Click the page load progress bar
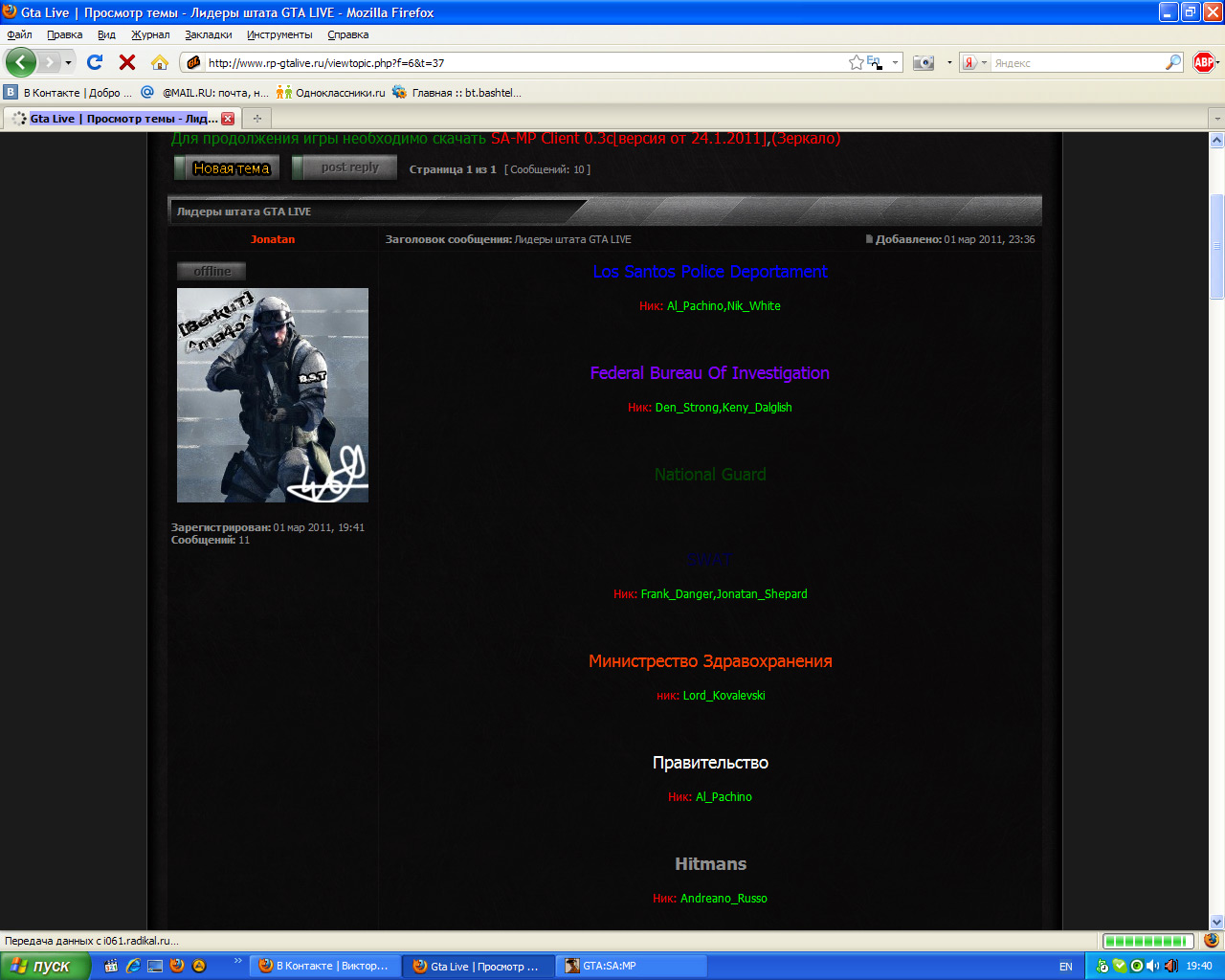 (1148, 941)
